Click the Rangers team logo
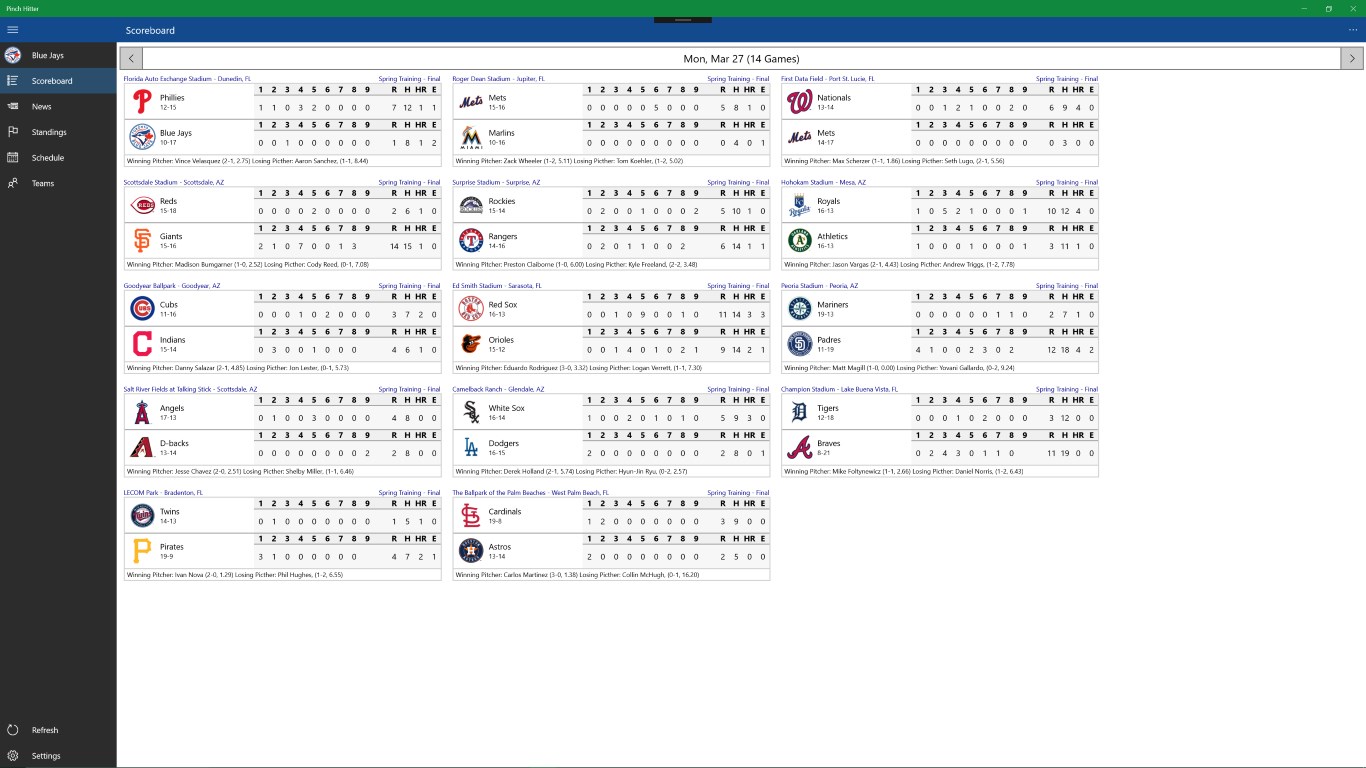Image resolution: width=1366 pixels, height=768 pixels. [471, 240]
